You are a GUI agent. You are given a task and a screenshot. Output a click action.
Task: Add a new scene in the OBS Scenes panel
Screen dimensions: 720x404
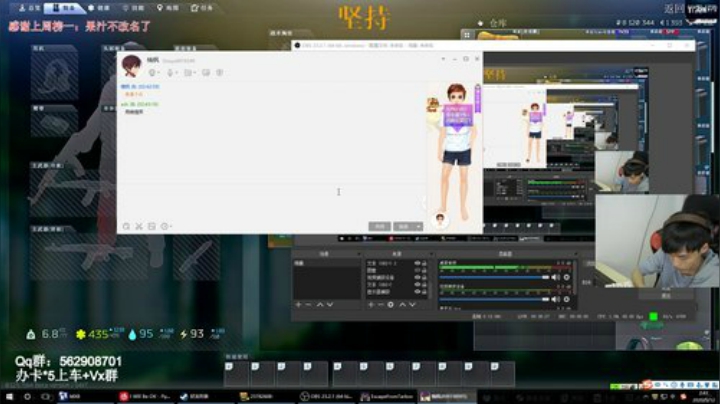pyautogui.click(x=298, y=304)
